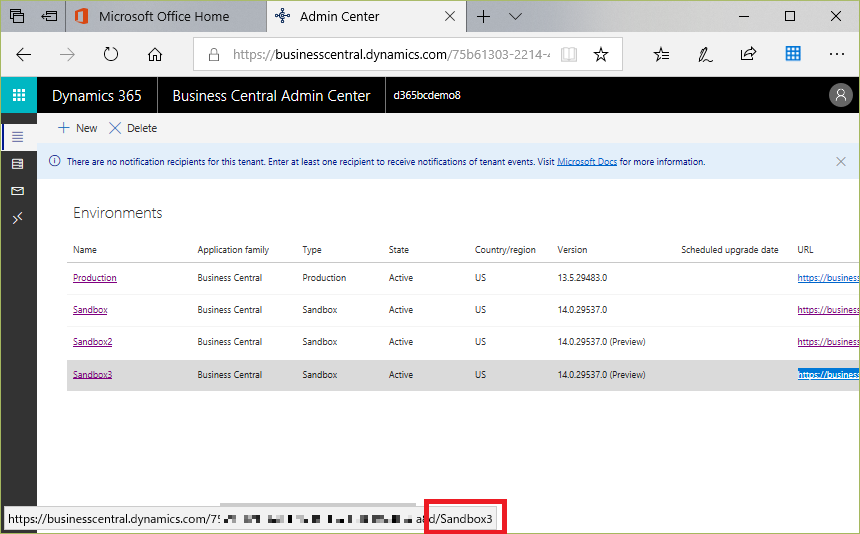The height and width of the screenshot is (534, 860).
Task: Click the Delete environment button
Action: point(133,128)
